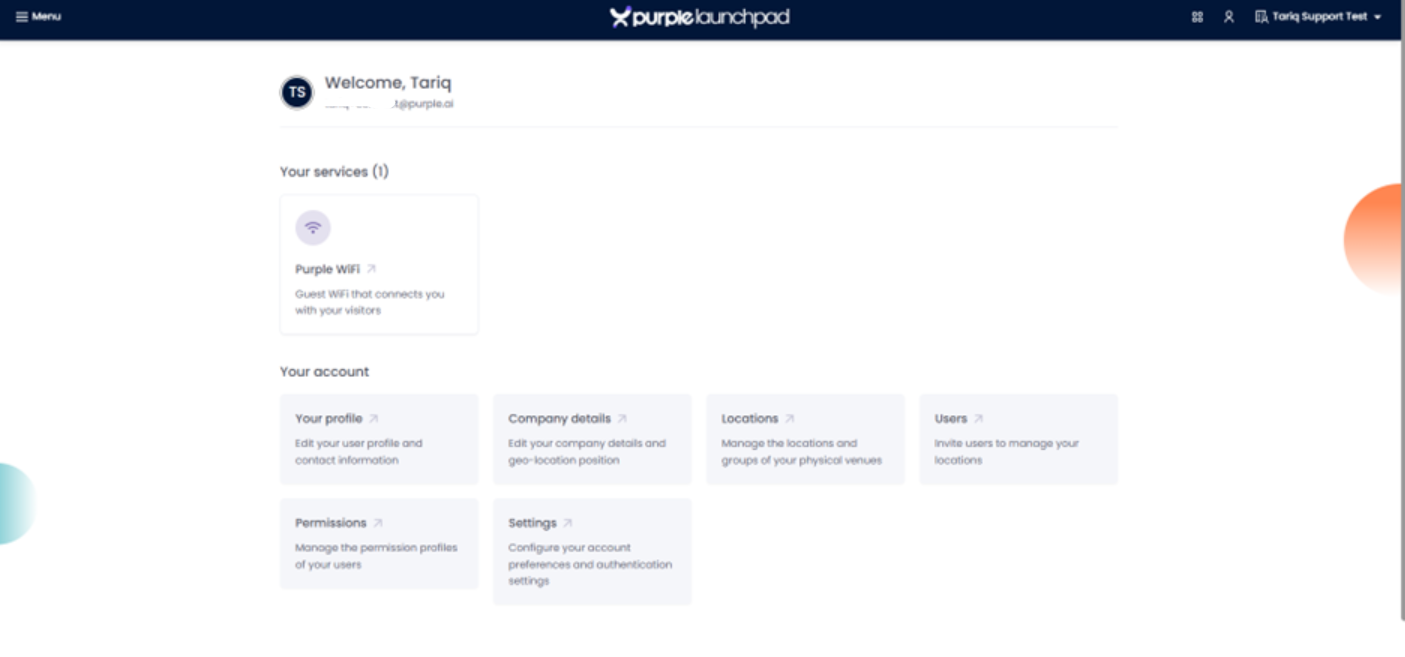This screenshot has height=657, width=1405.
Task: Open the Company details link
Action: 559,419
